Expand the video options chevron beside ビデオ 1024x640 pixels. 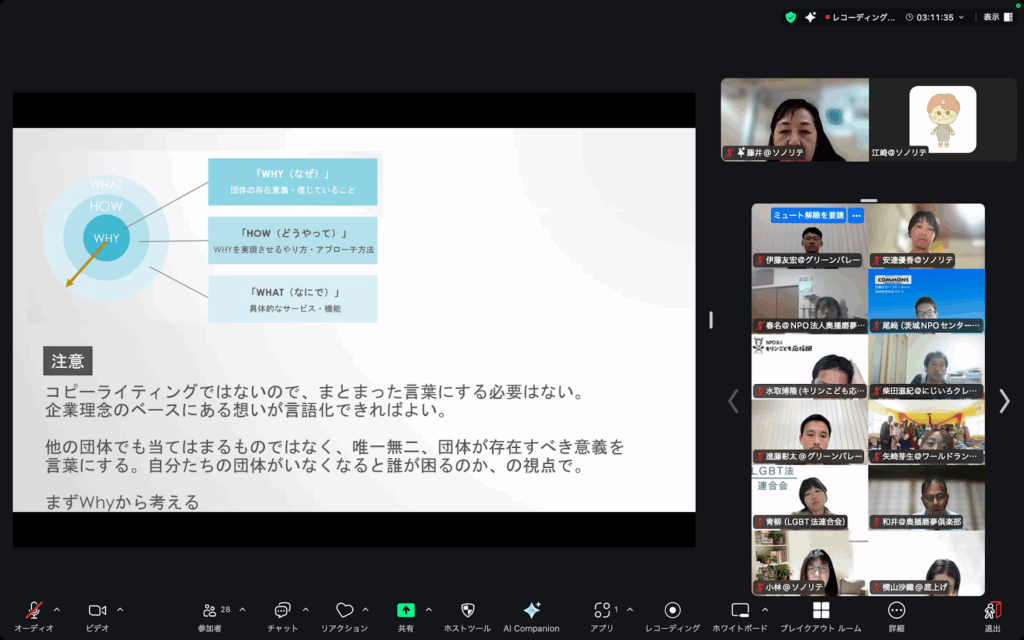pos(120,609)
